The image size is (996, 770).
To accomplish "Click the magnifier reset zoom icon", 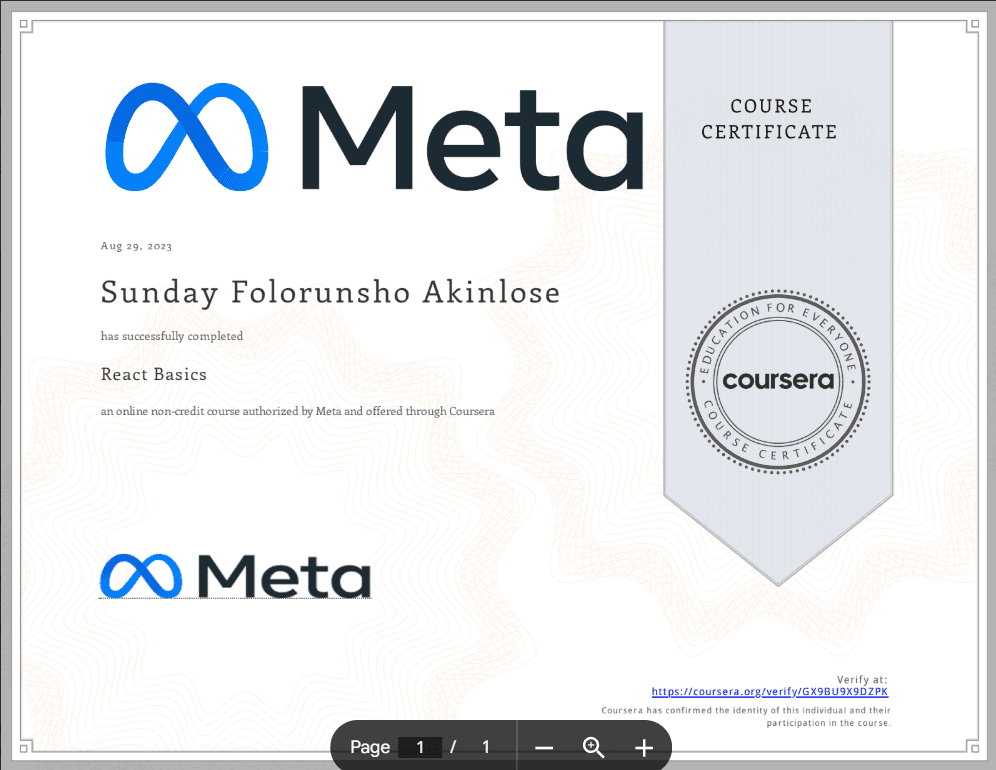I will click(x=593, y=747).
